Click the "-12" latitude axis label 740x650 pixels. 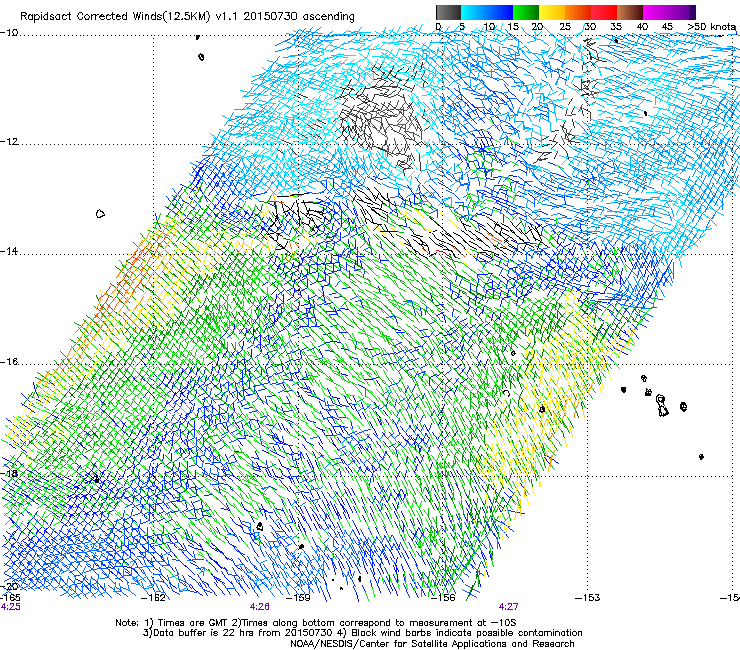point(9,142)
